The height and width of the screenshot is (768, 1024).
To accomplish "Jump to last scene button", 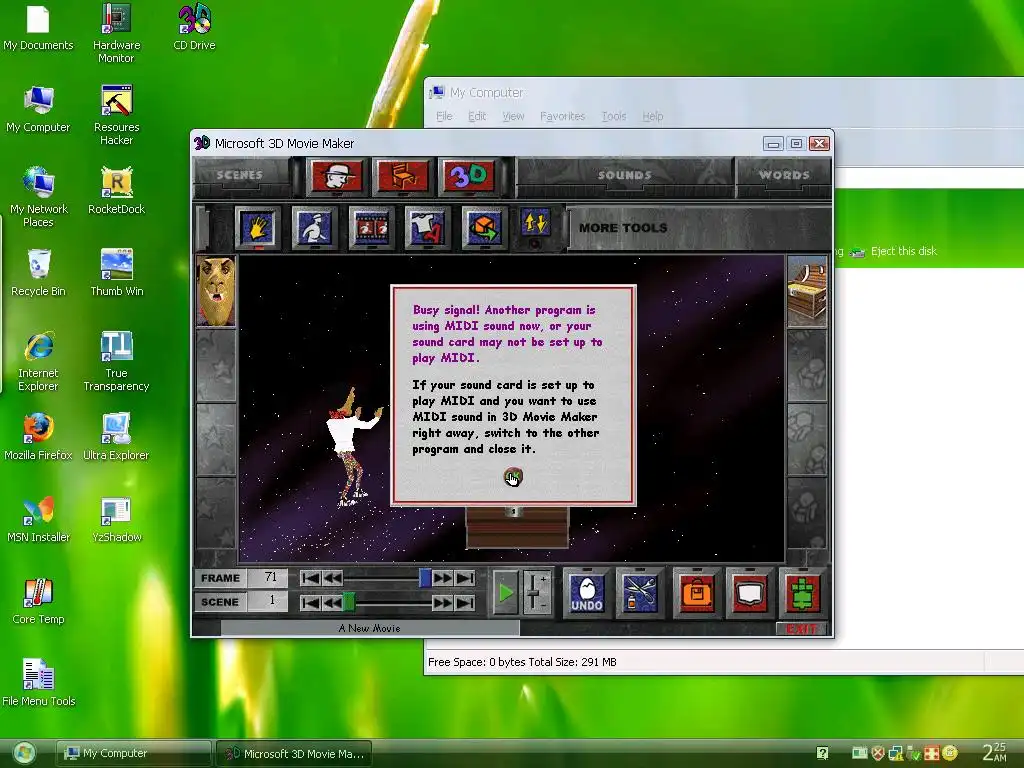I will pos(465,602).
